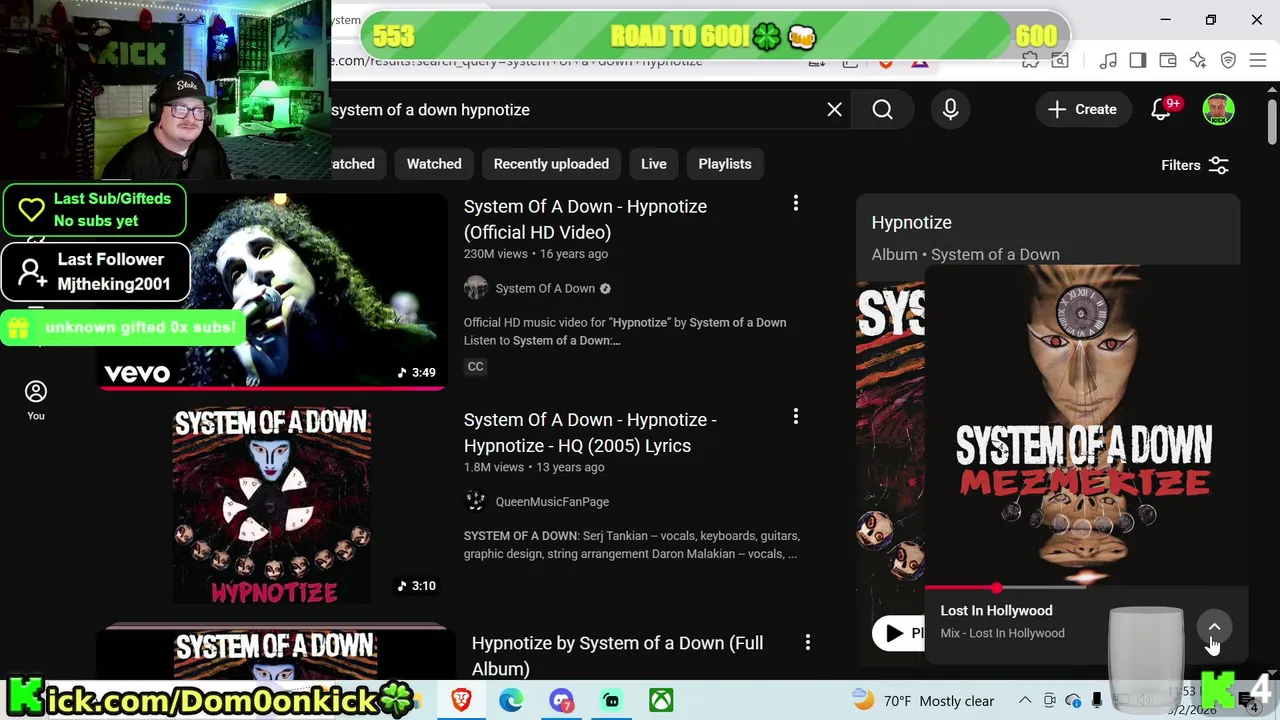Viewport: 1280px width, 720px height.
Task: Show hidden system tray icons
Action: 1025,700
